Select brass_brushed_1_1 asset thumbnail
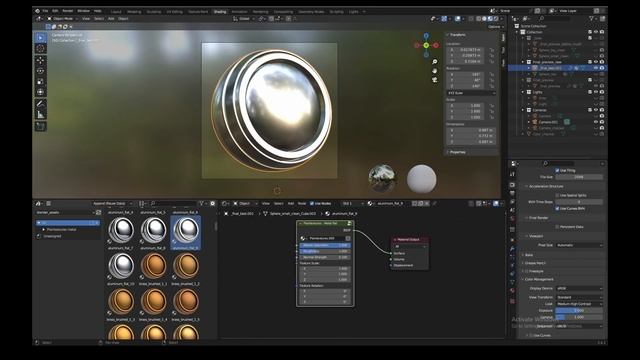This screenshot has width=640, height=360. pyautogui.click(x=153, y=266)
